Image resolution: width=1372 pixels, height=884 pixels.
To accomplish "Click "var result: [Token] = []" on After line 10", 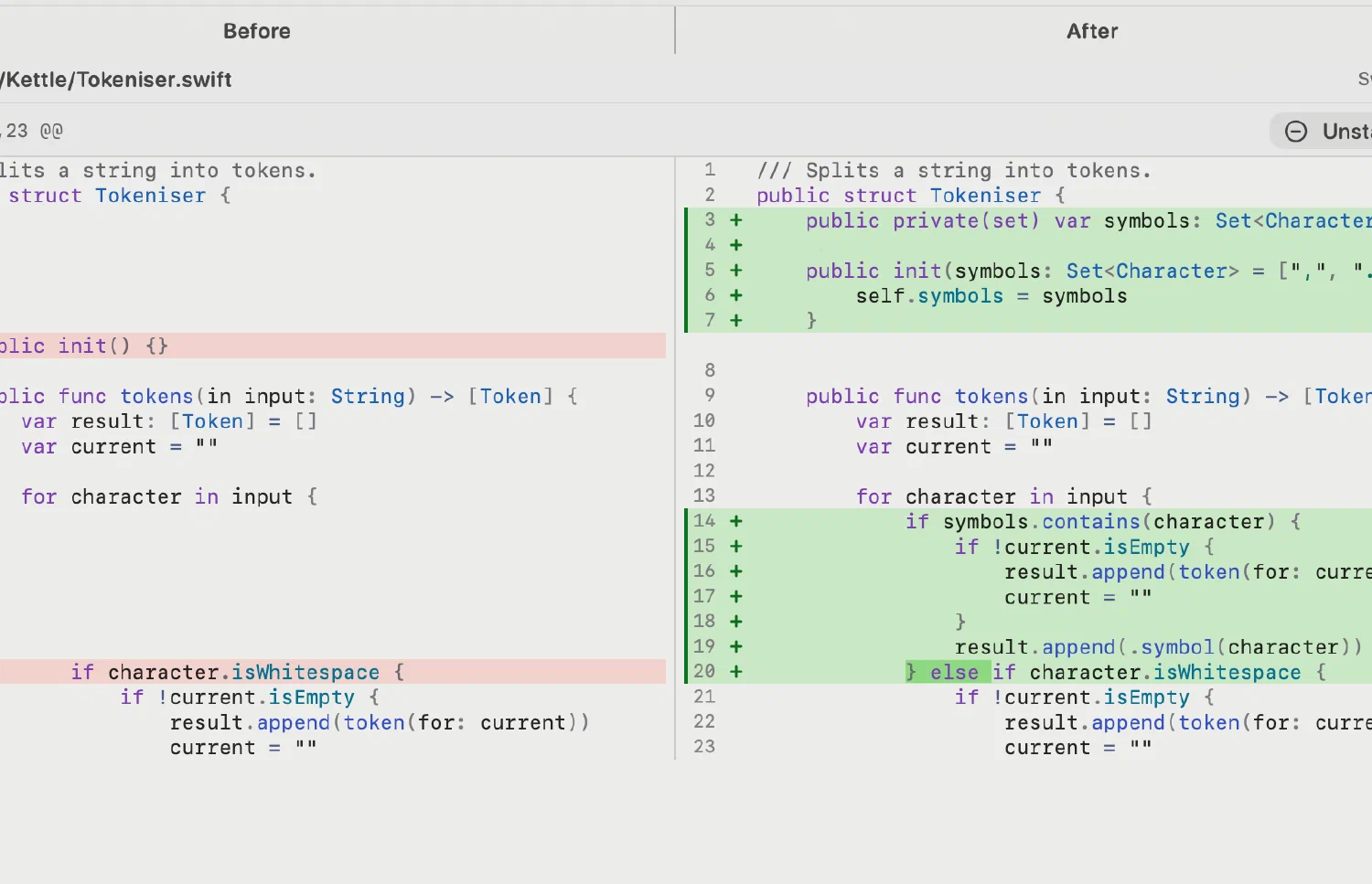I will 1003,421.
